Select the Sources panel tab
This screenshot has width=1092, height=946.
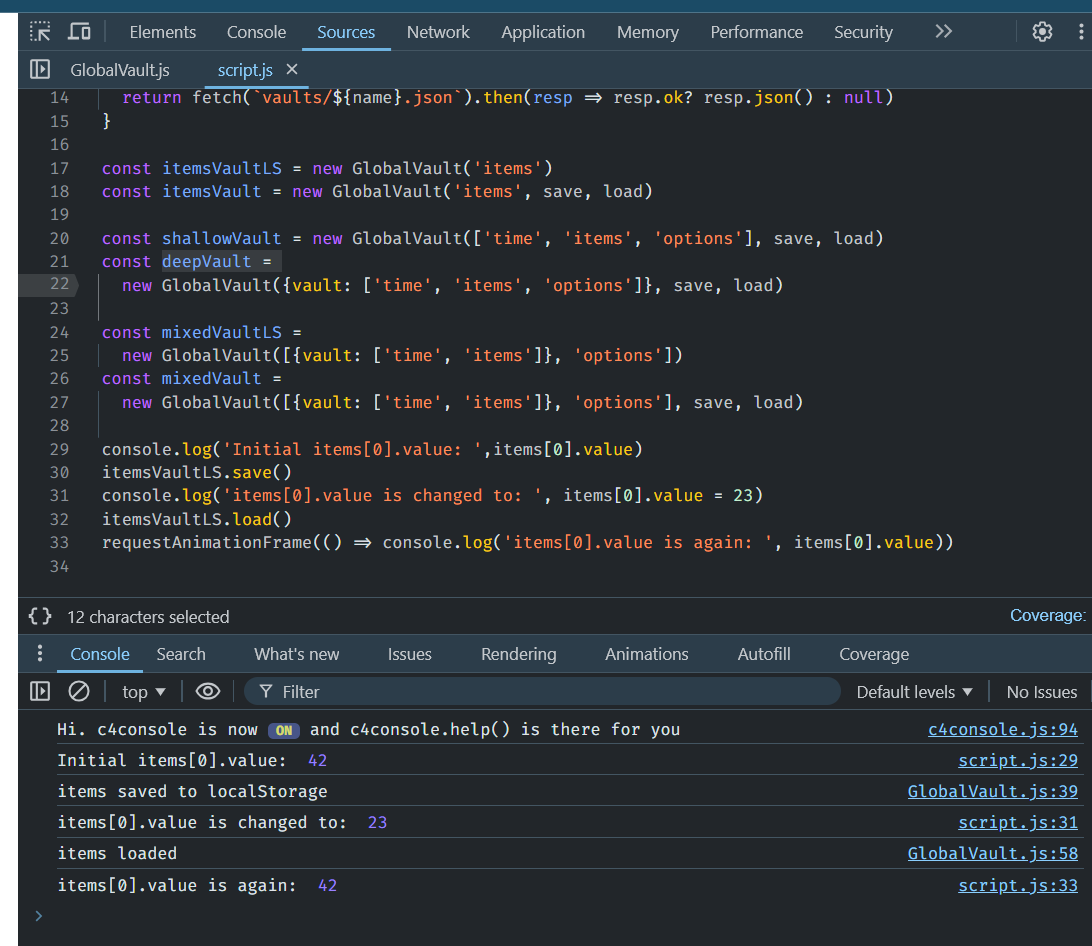pos(346,32)
